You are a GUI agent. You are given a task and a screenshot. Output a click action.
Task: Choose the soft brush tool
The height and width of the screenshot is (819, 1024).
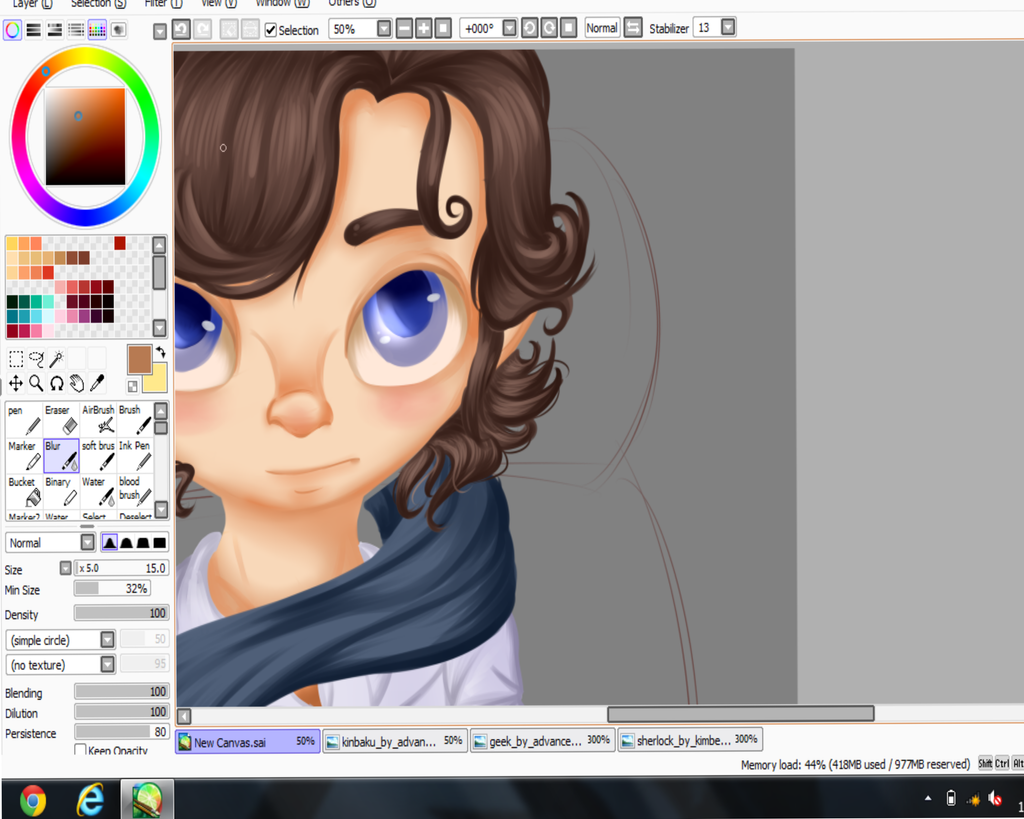pos(98,455)
